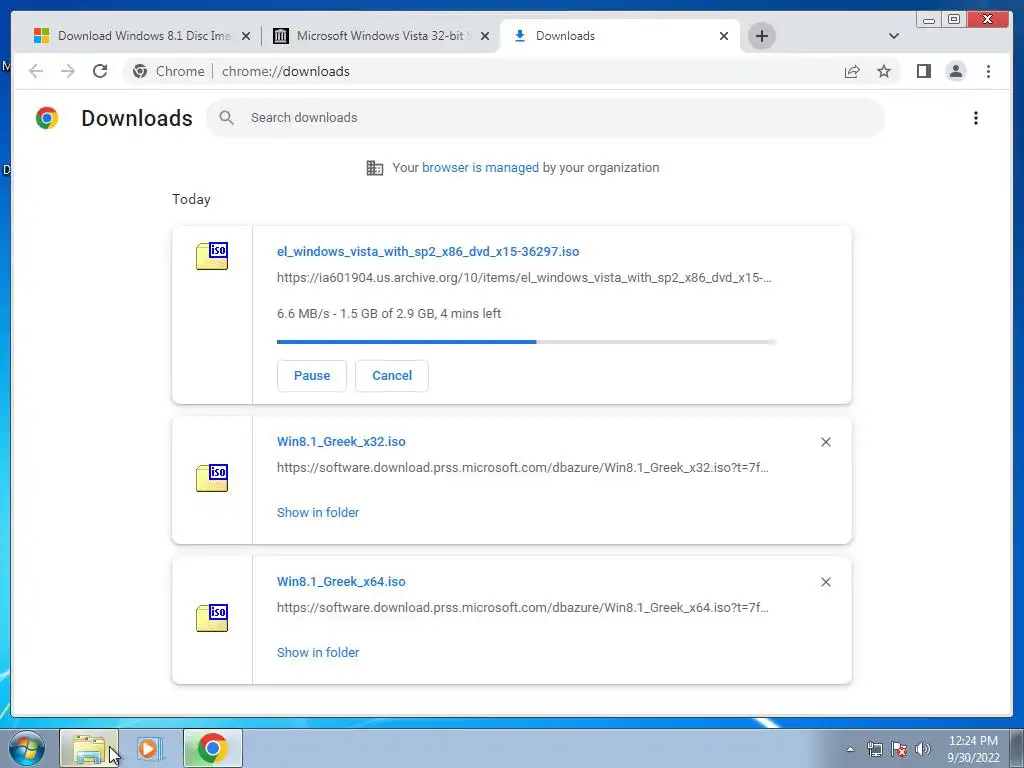Show Win8.1_Greek_x64.iso in folder
This screenshot has width=1024, height=768.
tap(318, 652)
